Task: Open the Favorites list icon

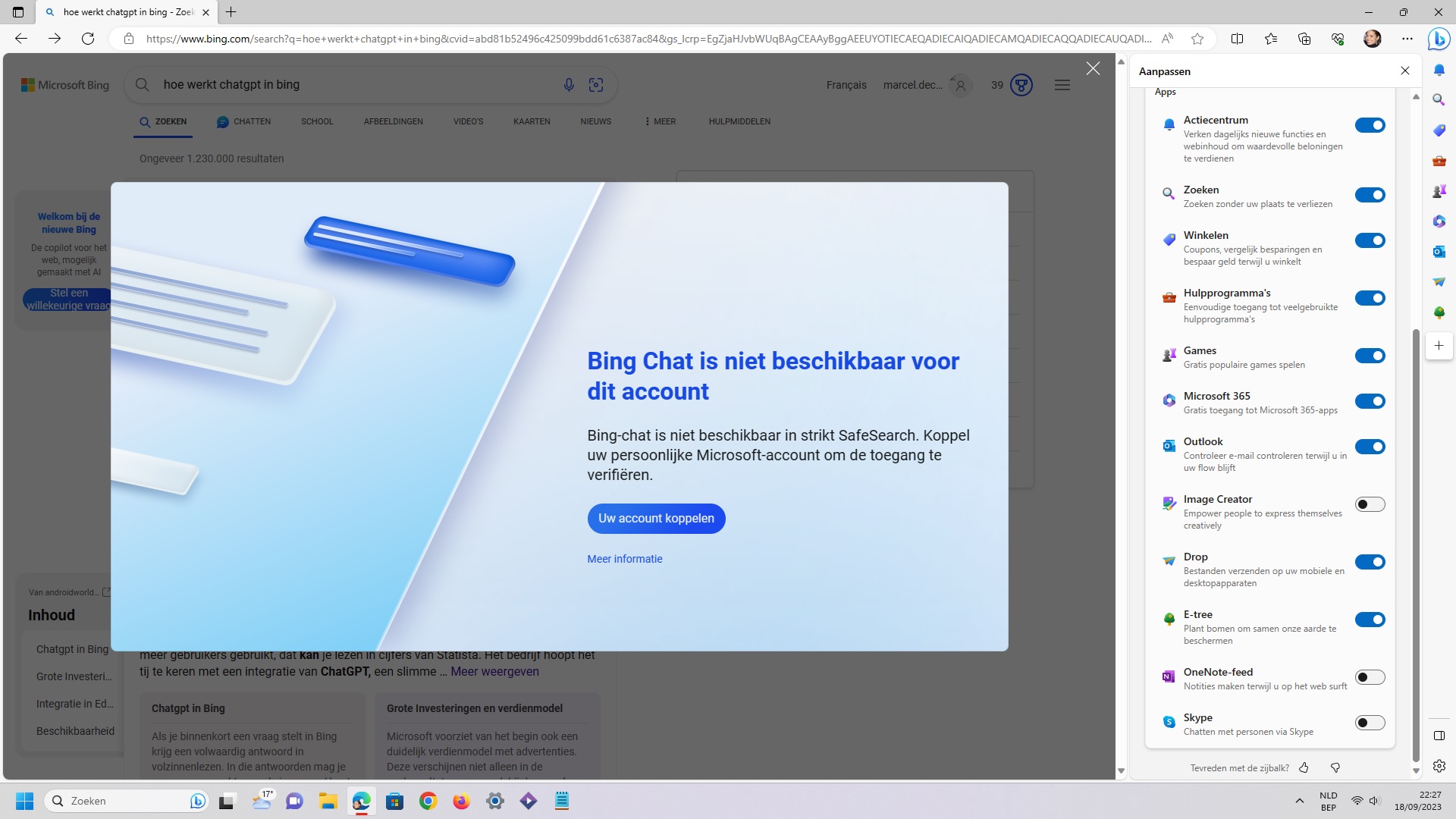Action: tap(1271, 39)
